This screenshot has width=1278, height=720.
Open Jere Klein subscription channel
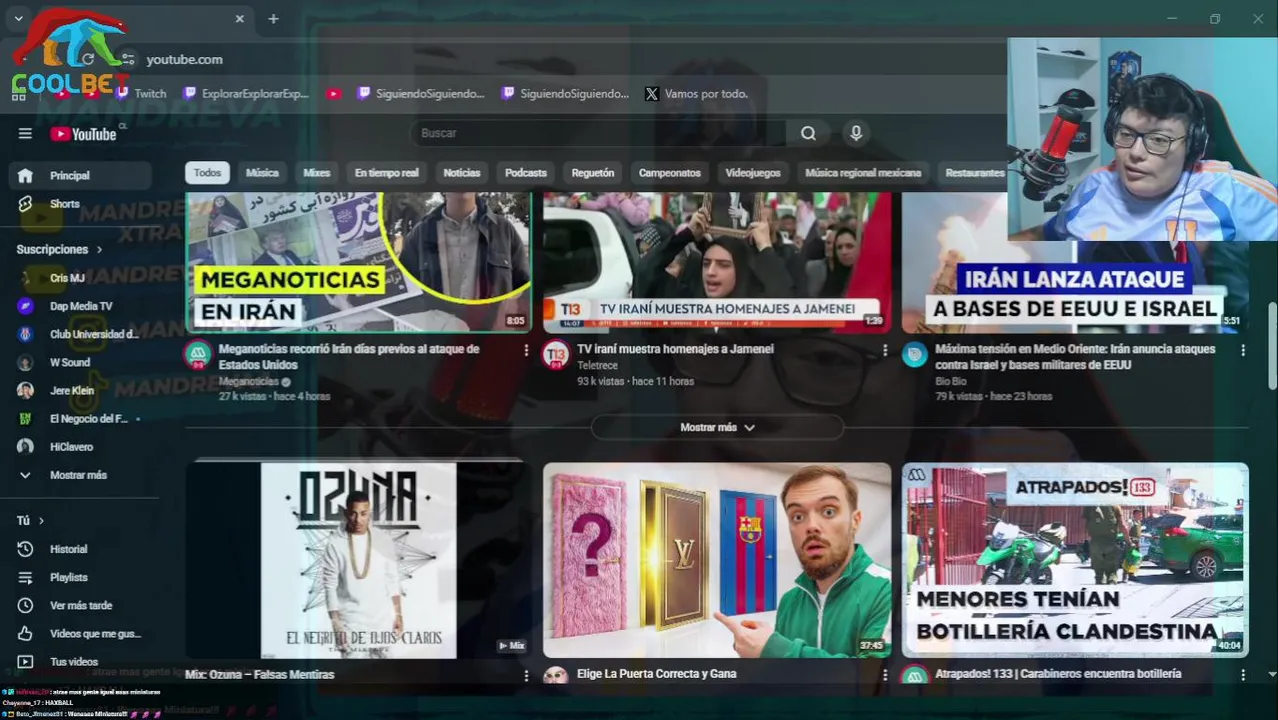80,390
